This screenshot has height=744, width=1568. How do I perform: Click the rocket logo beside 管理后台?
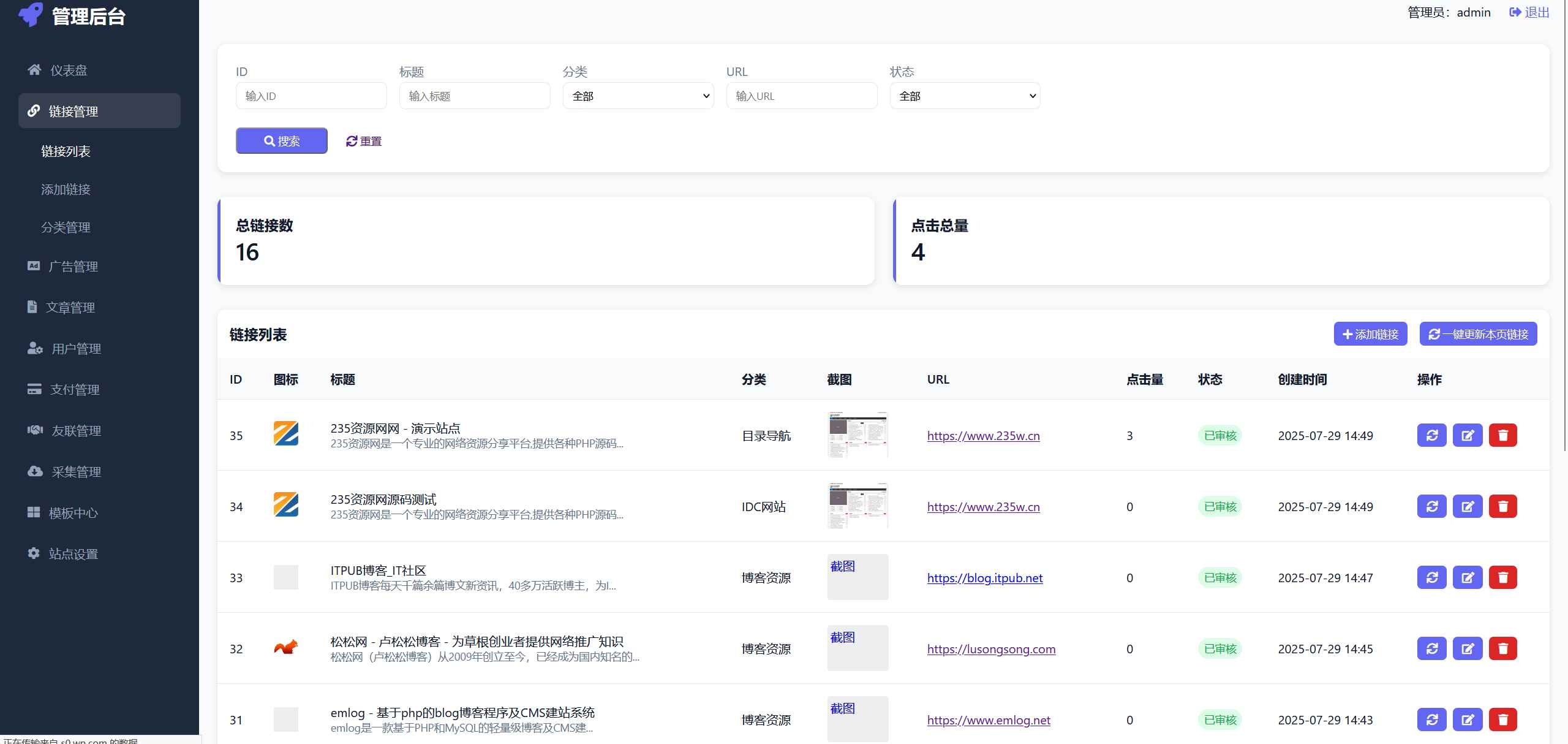tap(31, 15)
